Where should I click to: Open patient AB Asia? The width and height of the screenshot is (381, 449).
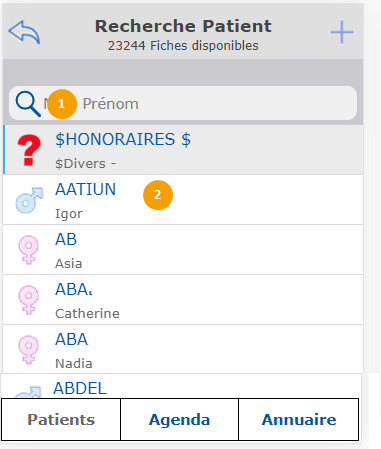click(x=183, y=250)
